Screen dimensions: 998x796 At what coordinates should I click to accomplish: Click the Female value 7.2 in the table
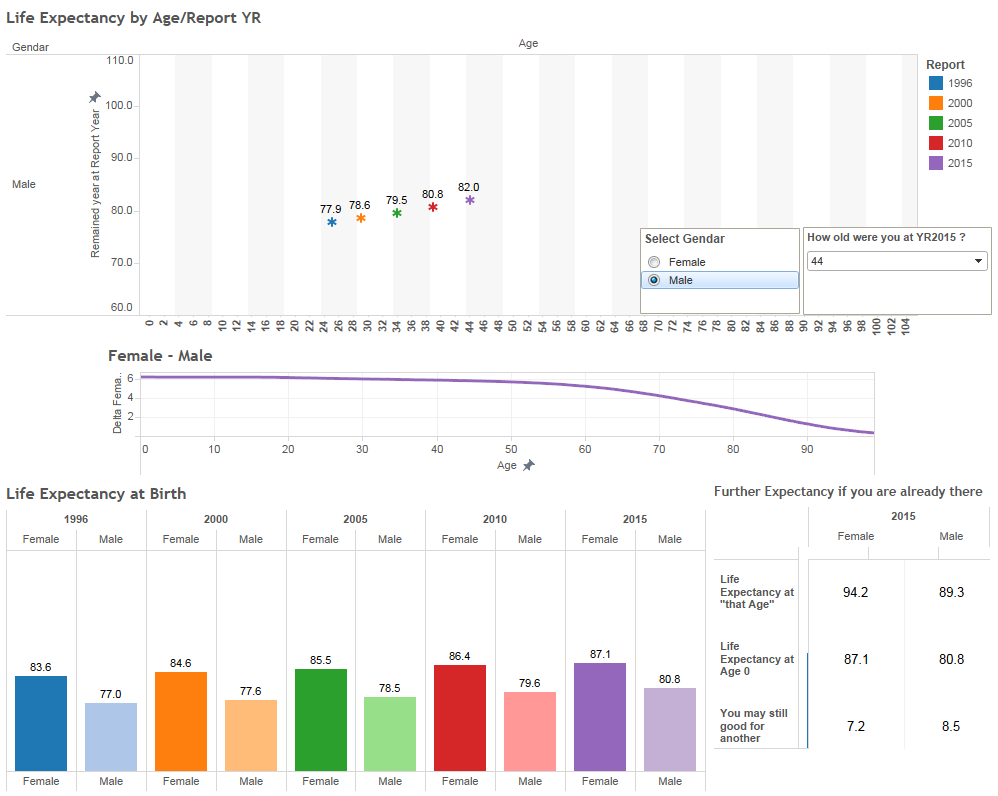point(855,726)
